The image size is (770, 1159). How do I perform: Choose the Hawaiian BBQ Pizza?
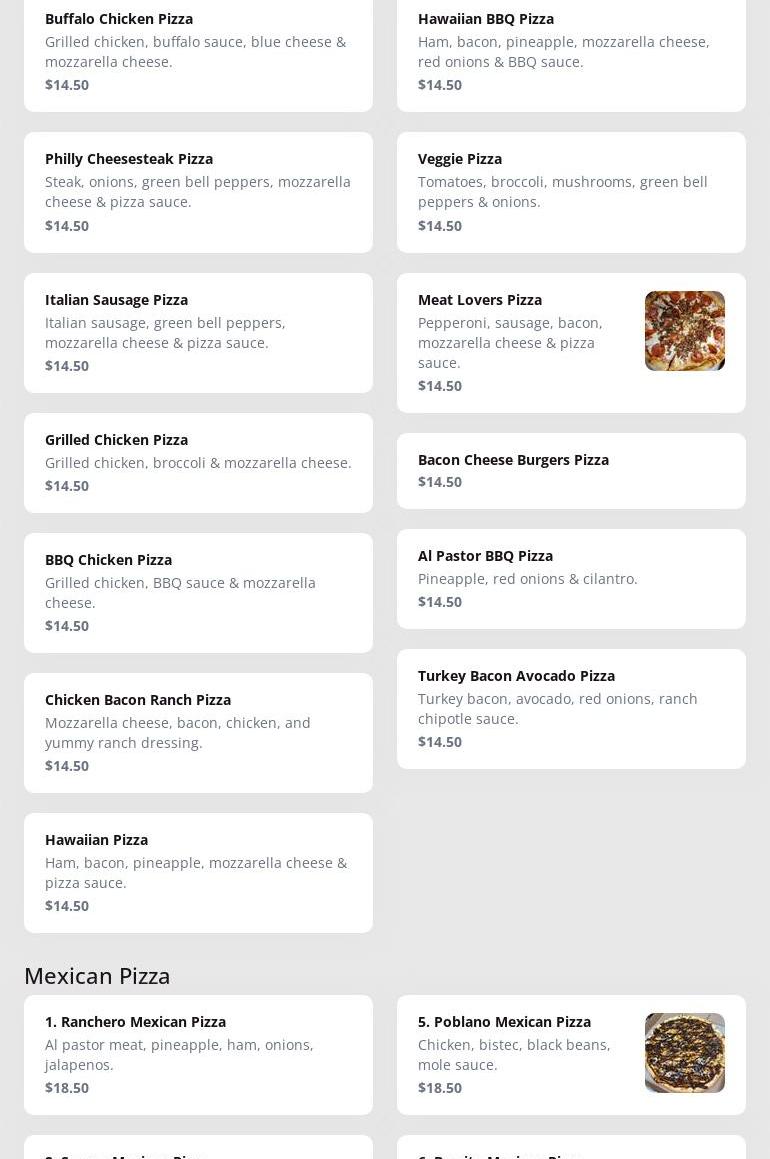[x=486, y=19]
